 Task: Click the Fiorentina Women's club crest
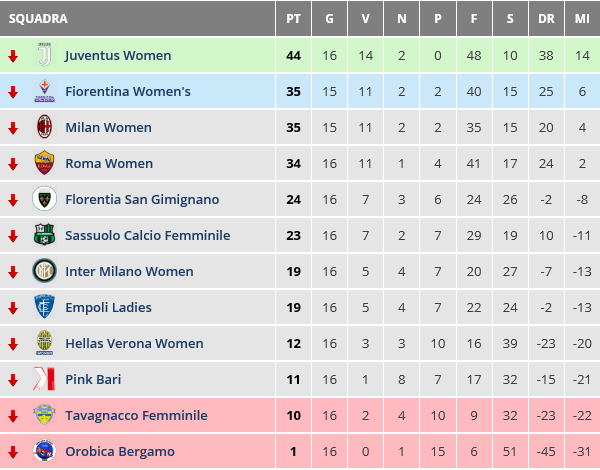(44, 92)
